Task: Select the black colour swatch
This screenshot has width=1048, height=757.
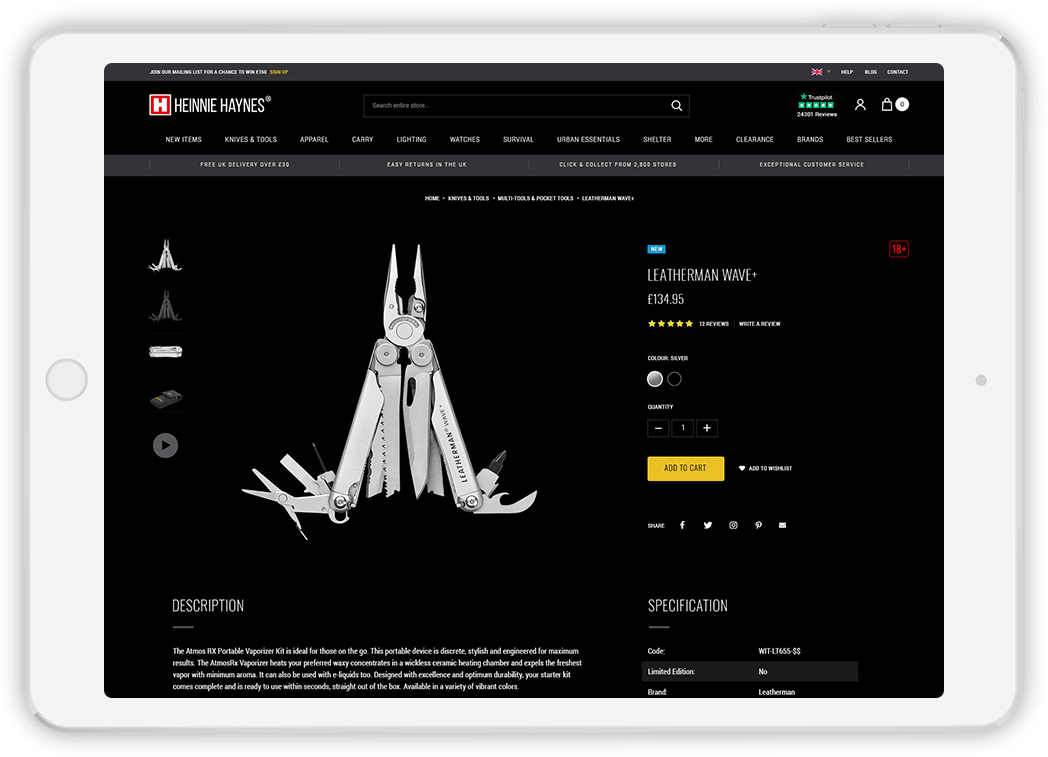Action: click(x=674, y=379)
